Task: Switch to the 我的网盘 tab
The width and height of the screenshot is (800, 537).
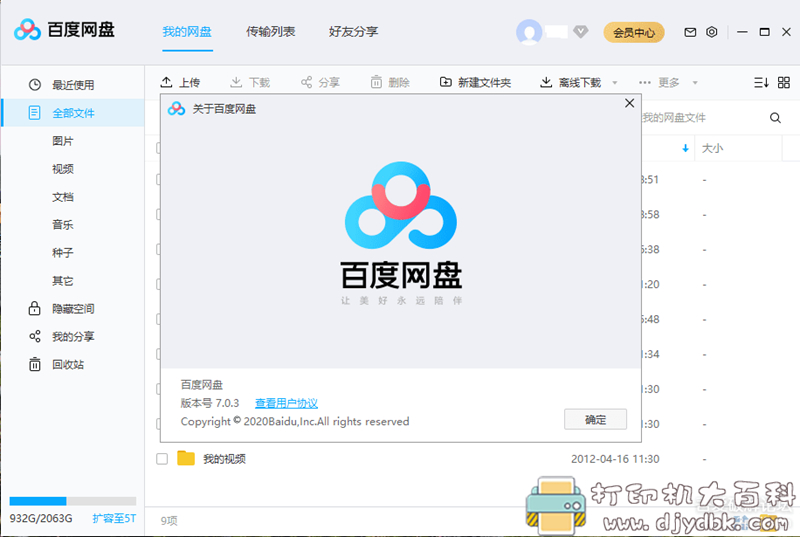Action: (x=187, y=32)
